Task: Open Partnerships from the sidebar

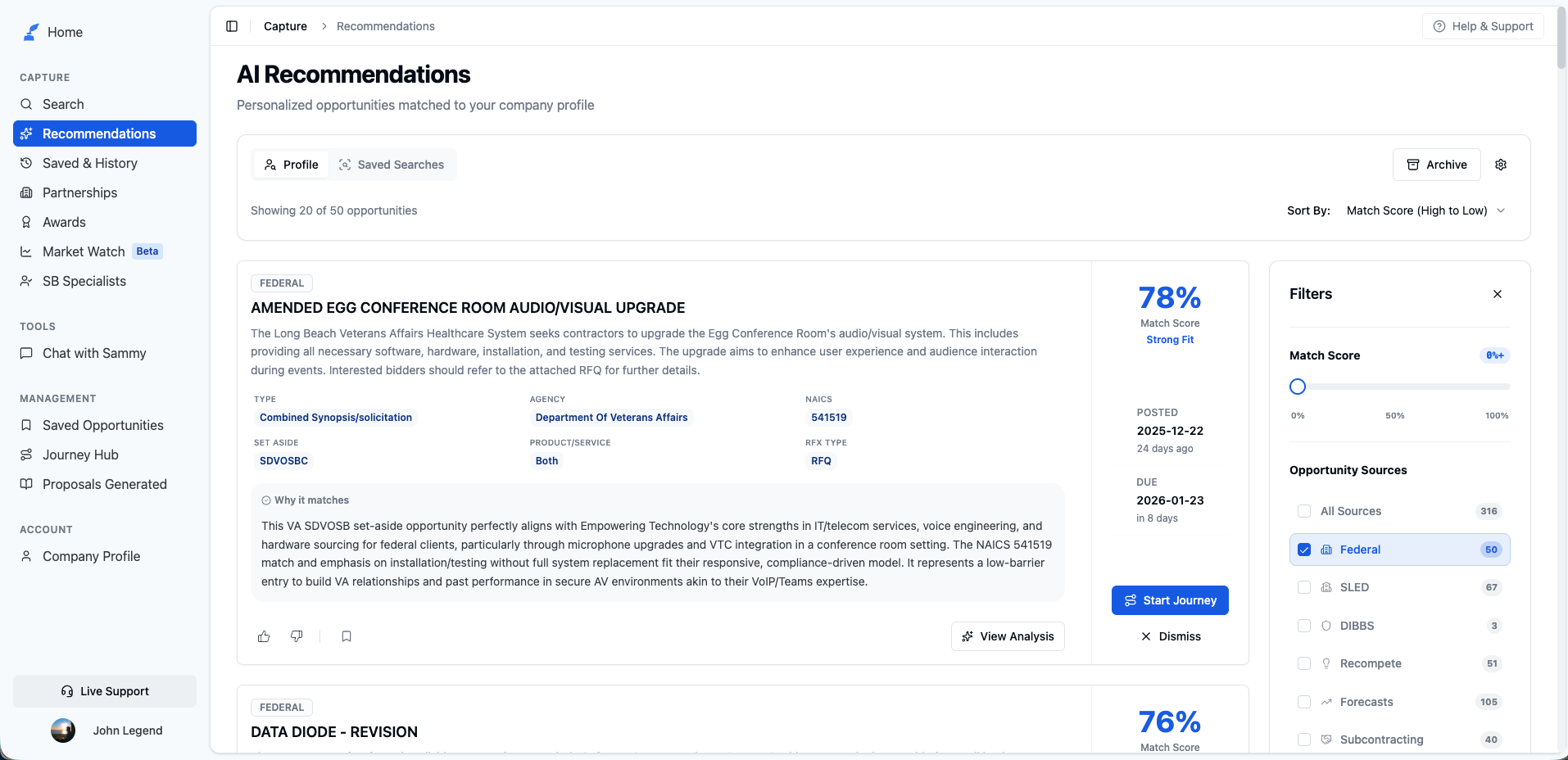Action: coord(79,192)
